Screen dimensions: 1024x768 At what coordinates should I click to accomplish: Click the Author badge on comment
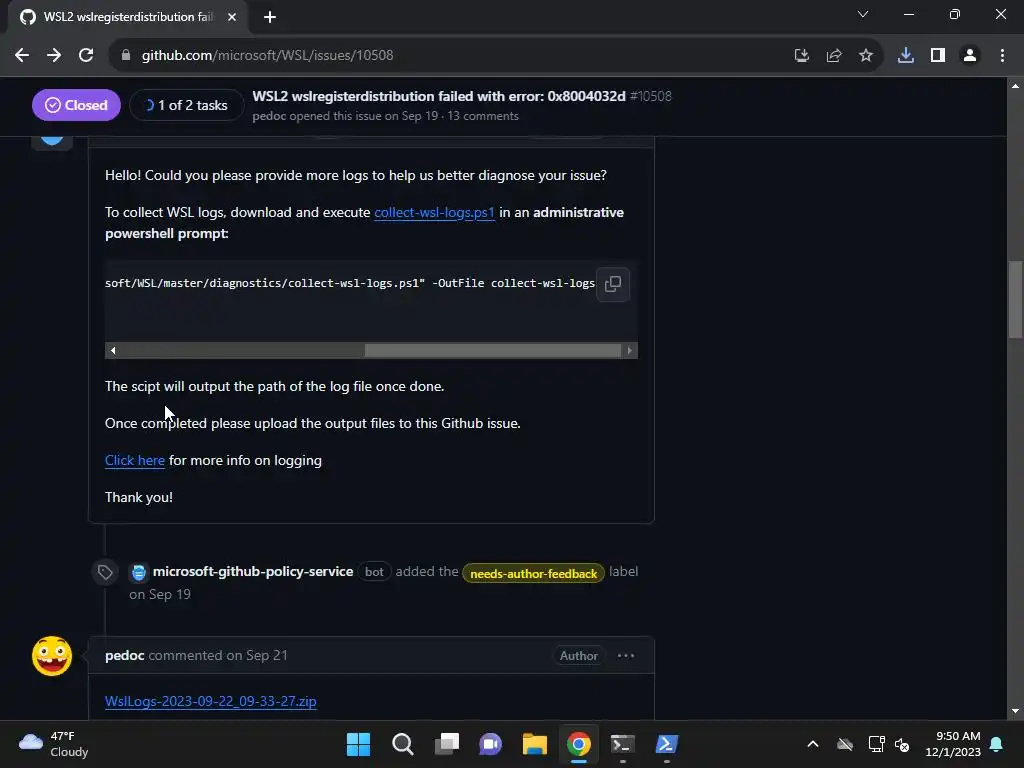[579, 656]
